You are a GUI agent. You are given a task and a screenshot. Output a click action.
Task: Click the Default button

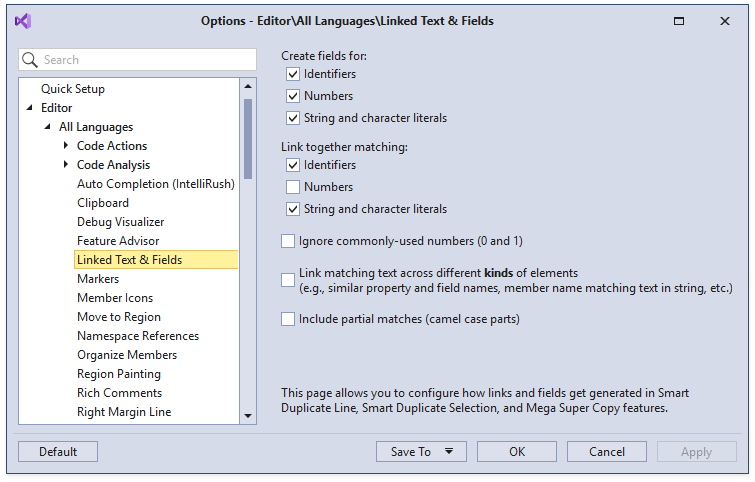[58, 452]
